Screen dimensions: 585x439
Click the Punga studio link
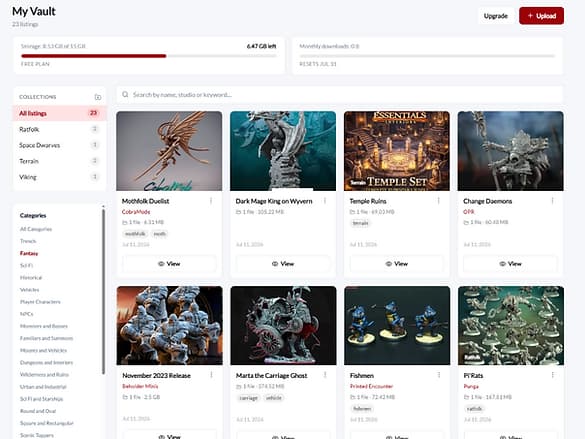pyautogui.click(x=471, y=386)
